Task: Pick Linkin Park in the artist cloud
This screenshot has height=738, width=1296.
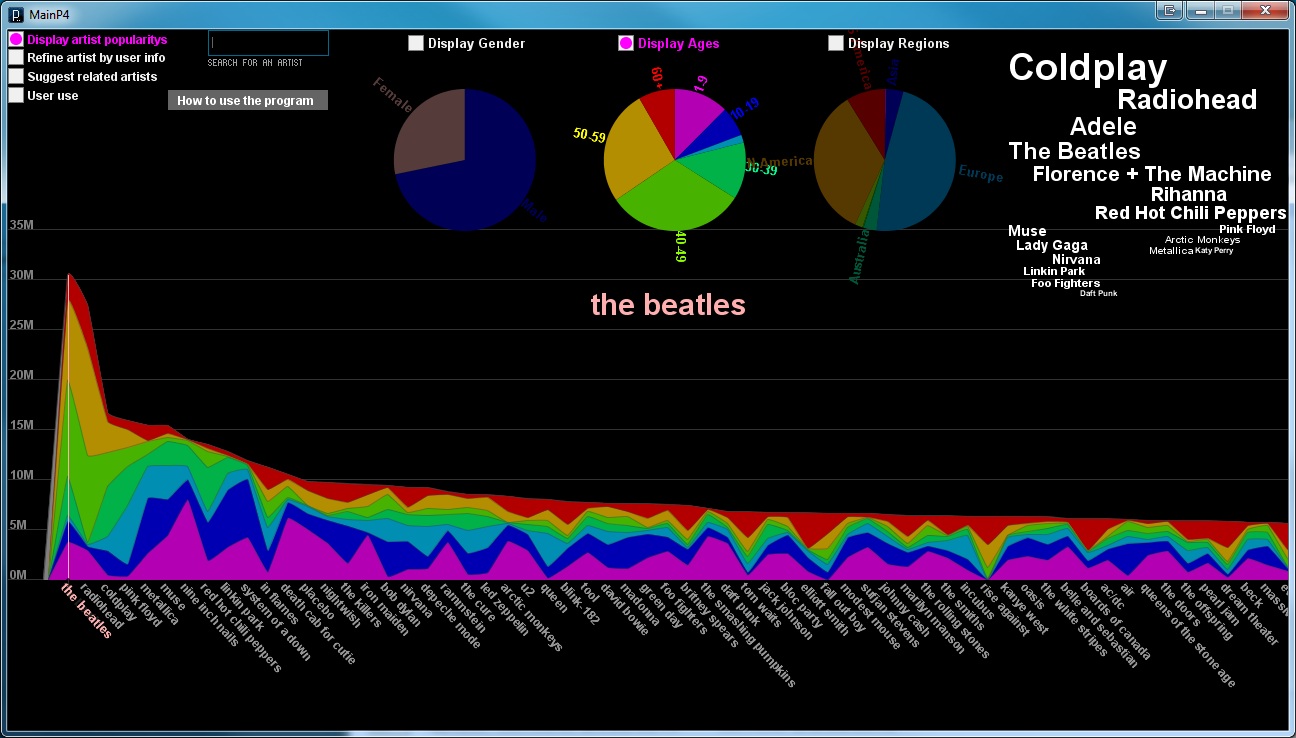Action: (x=1054, y=271)
